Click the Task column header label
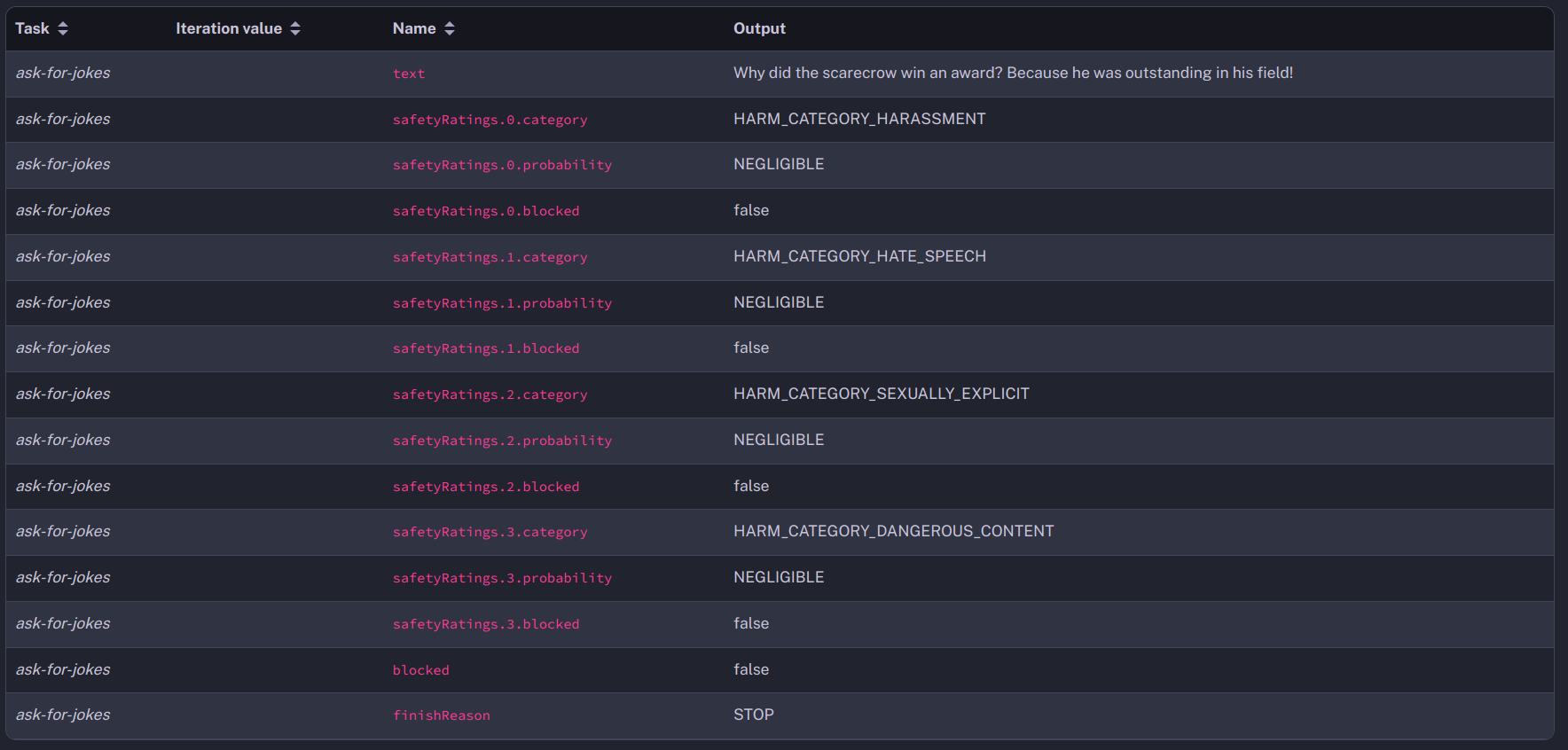 (x=32, y=28)
